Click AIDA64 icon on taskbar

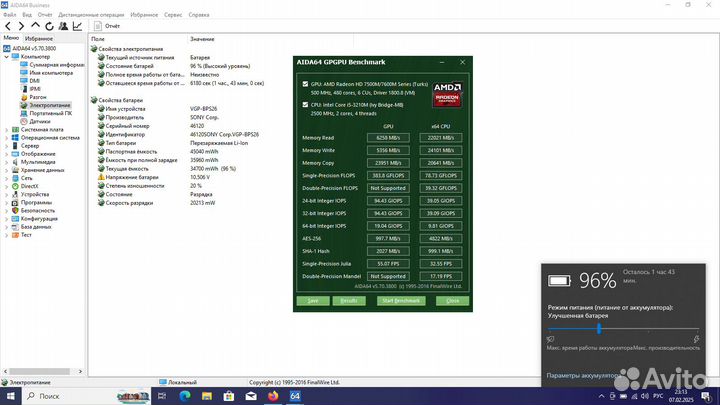(x=295, y=396)
